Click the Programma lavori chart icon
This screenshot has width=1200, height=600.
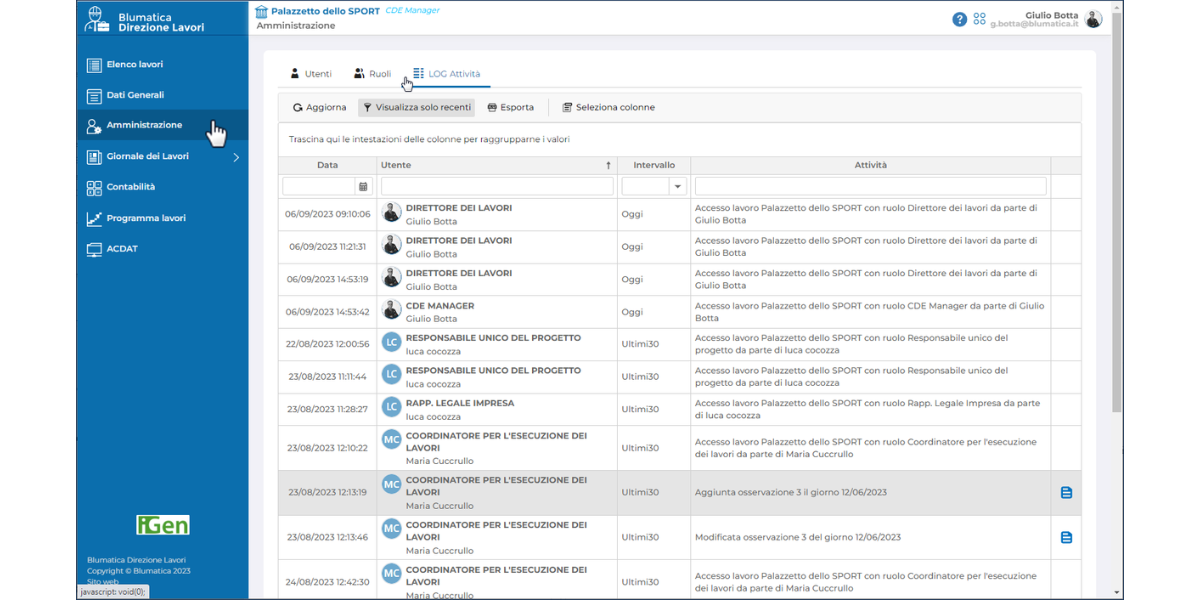tap(94, 219)
